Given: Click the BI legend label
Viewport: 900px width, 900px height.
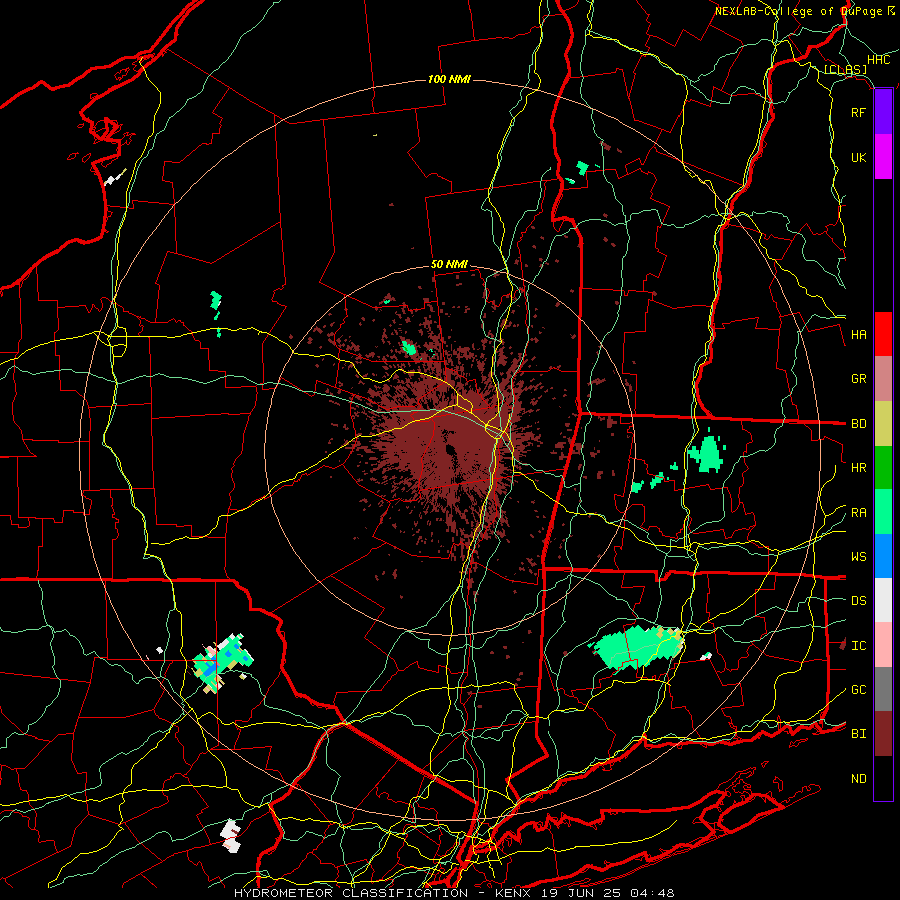Looking at the screenshot, I should point(858,734).
